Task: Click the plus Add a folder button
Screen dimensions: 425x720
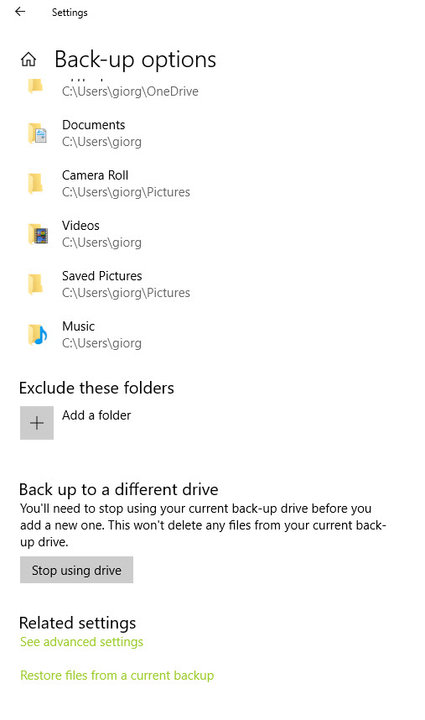Action: 37,423
